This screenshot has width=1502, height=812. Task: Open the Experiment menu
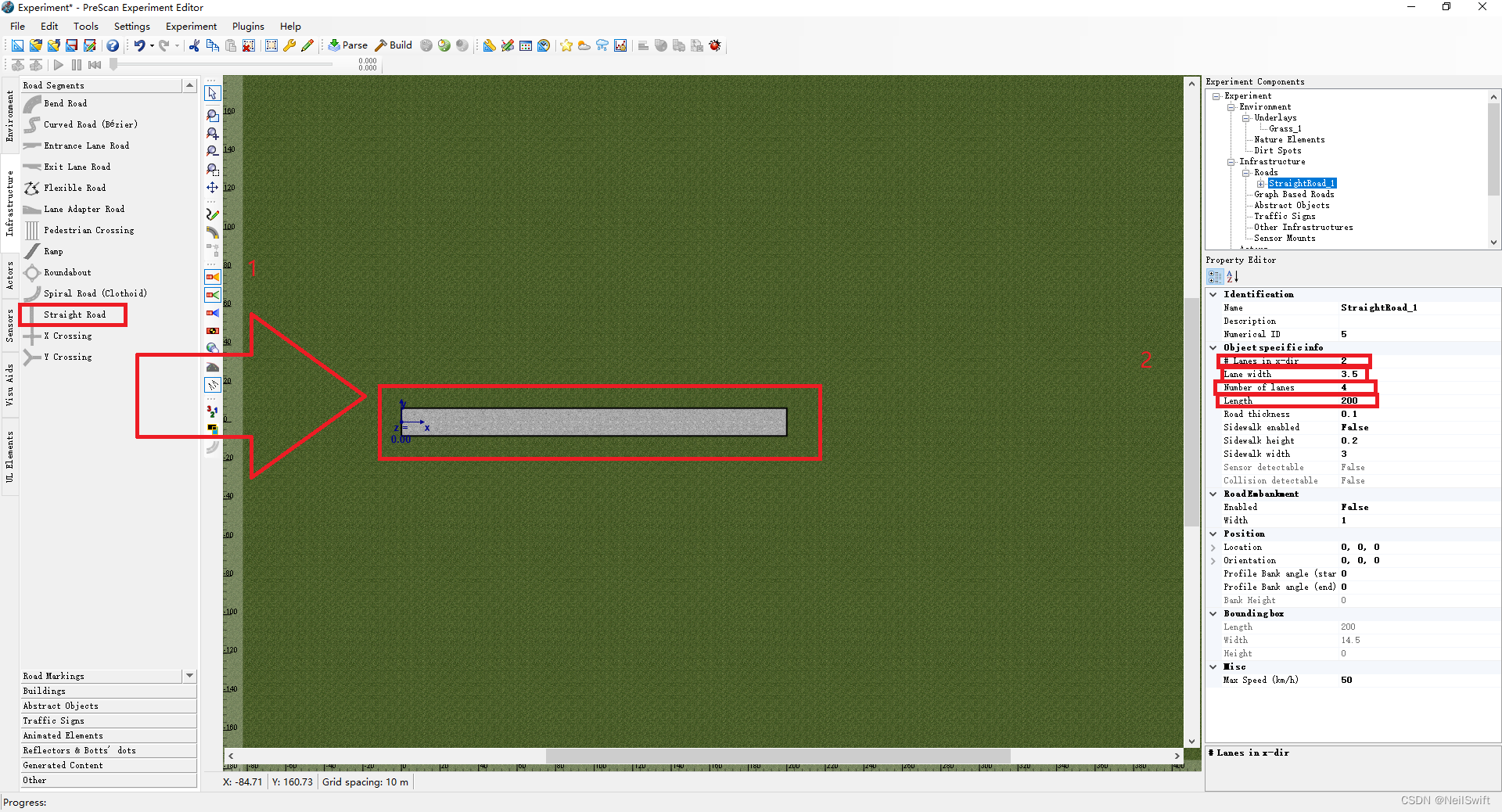[x=191, y=26]
